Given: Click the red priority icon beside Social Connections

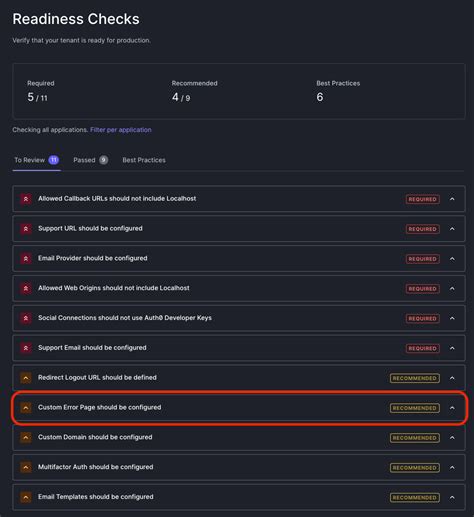Looking at the screenshot, I should tap(26, 318).
